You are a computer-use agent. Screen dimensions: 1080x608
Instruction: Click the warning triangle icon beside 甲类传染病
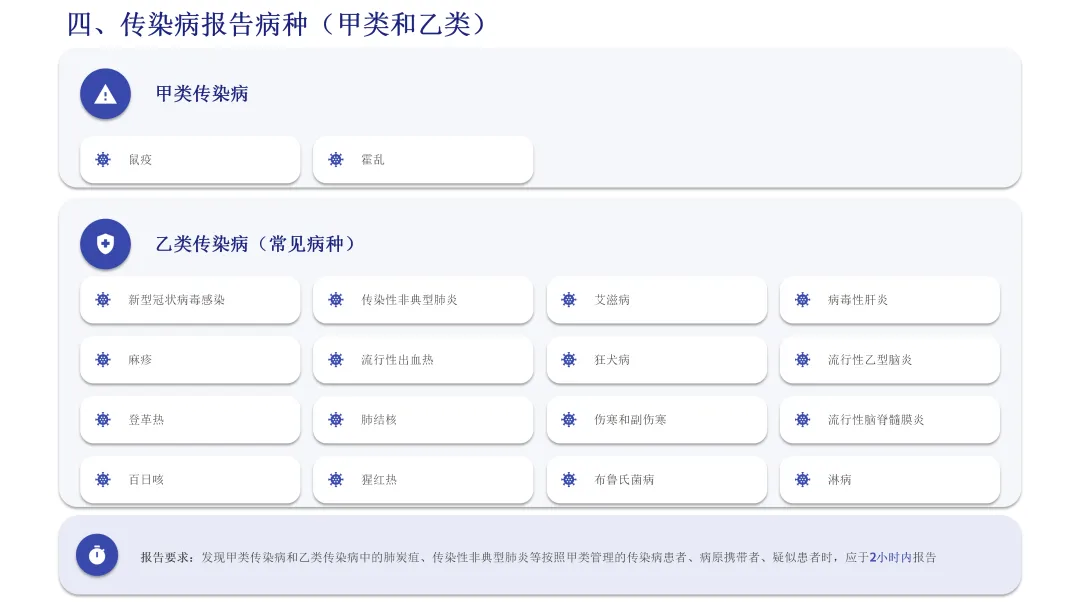(105, 94)
